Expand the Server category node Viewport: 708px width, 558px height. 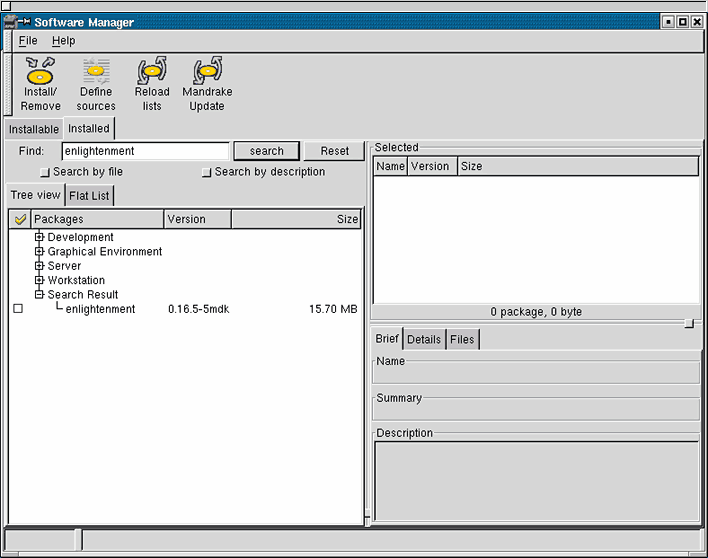[39, 265]
